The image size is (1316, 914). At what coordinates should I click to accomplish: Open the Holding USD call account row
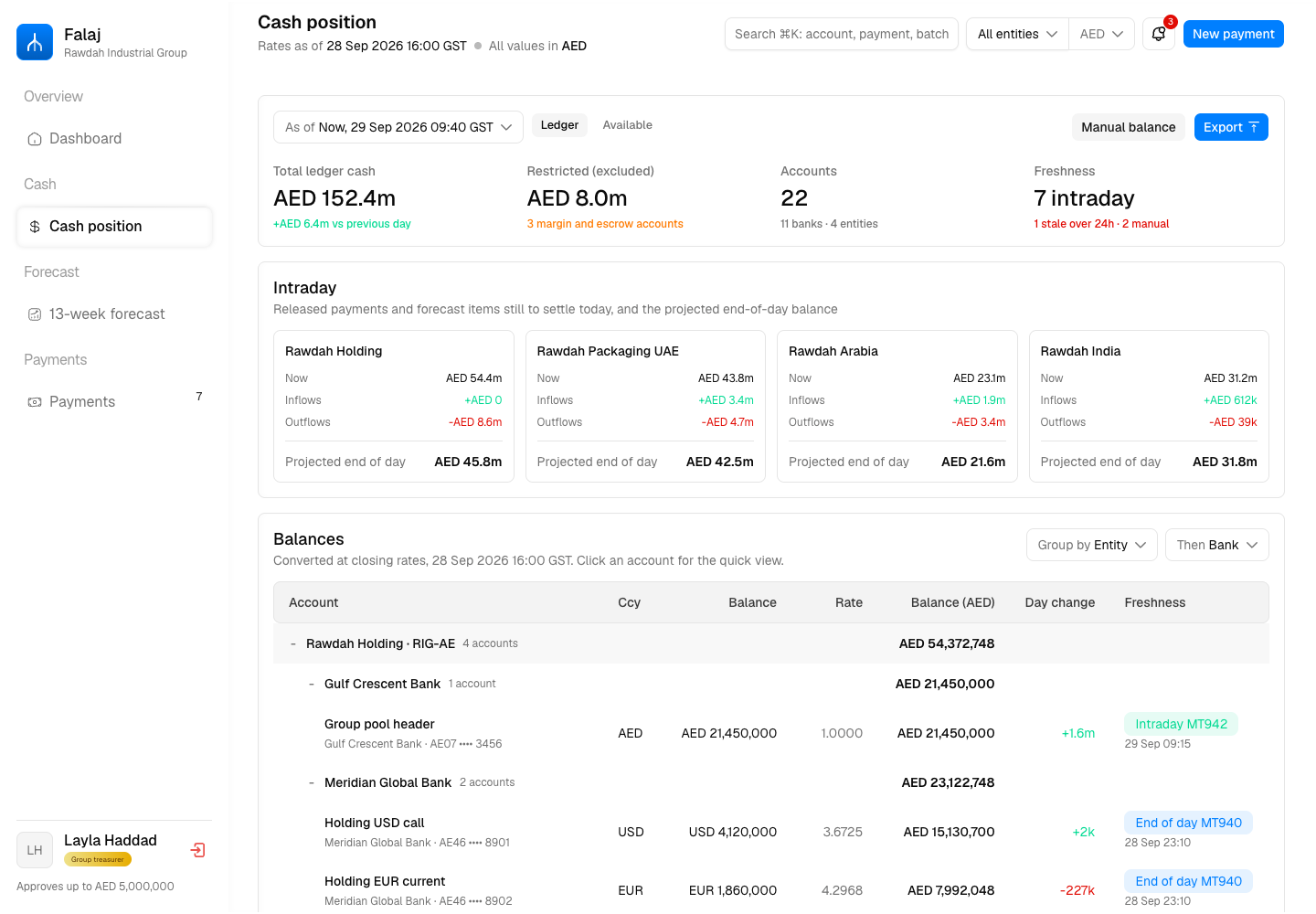771,832
